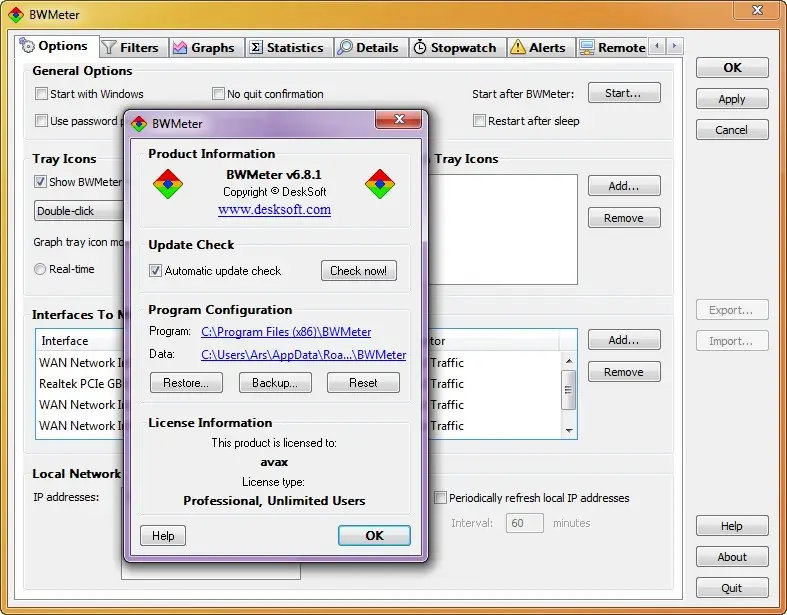Viewport: 787px width, 615px height.
Task: Click the Restore... button
Action: pos(186,383)
